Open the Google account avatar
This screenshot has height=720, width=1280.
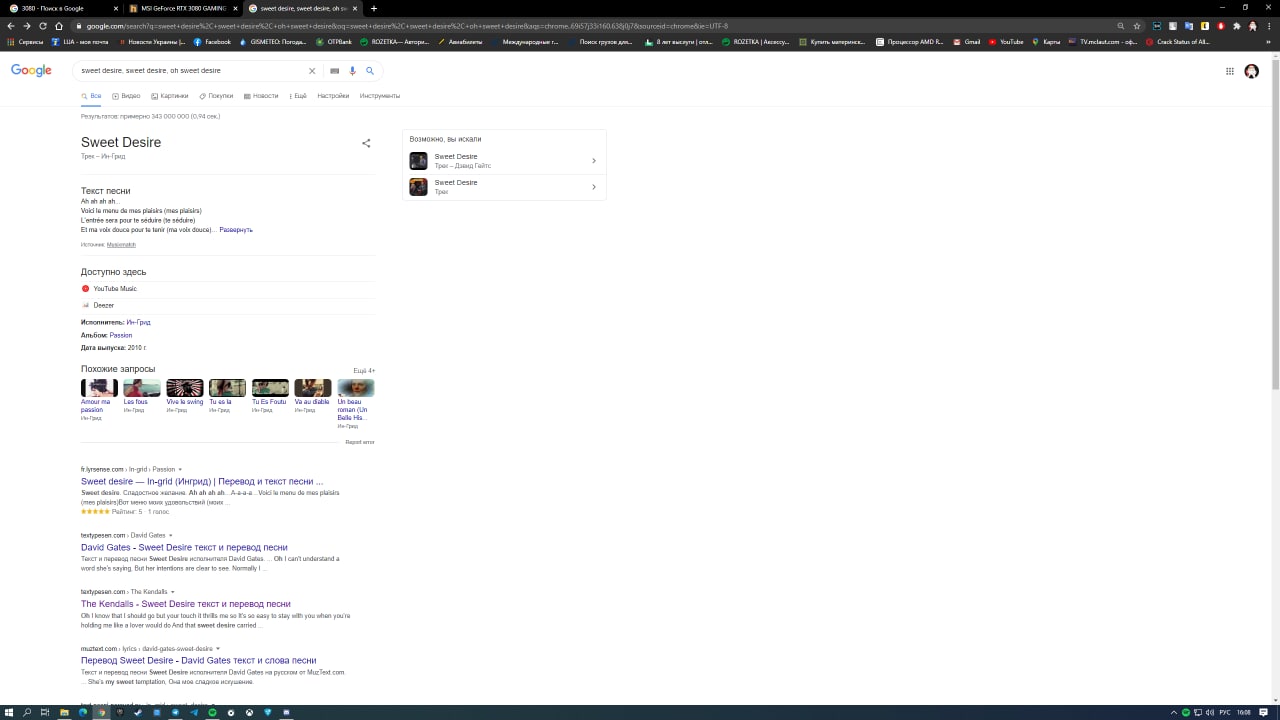[x=1251, y=71]
